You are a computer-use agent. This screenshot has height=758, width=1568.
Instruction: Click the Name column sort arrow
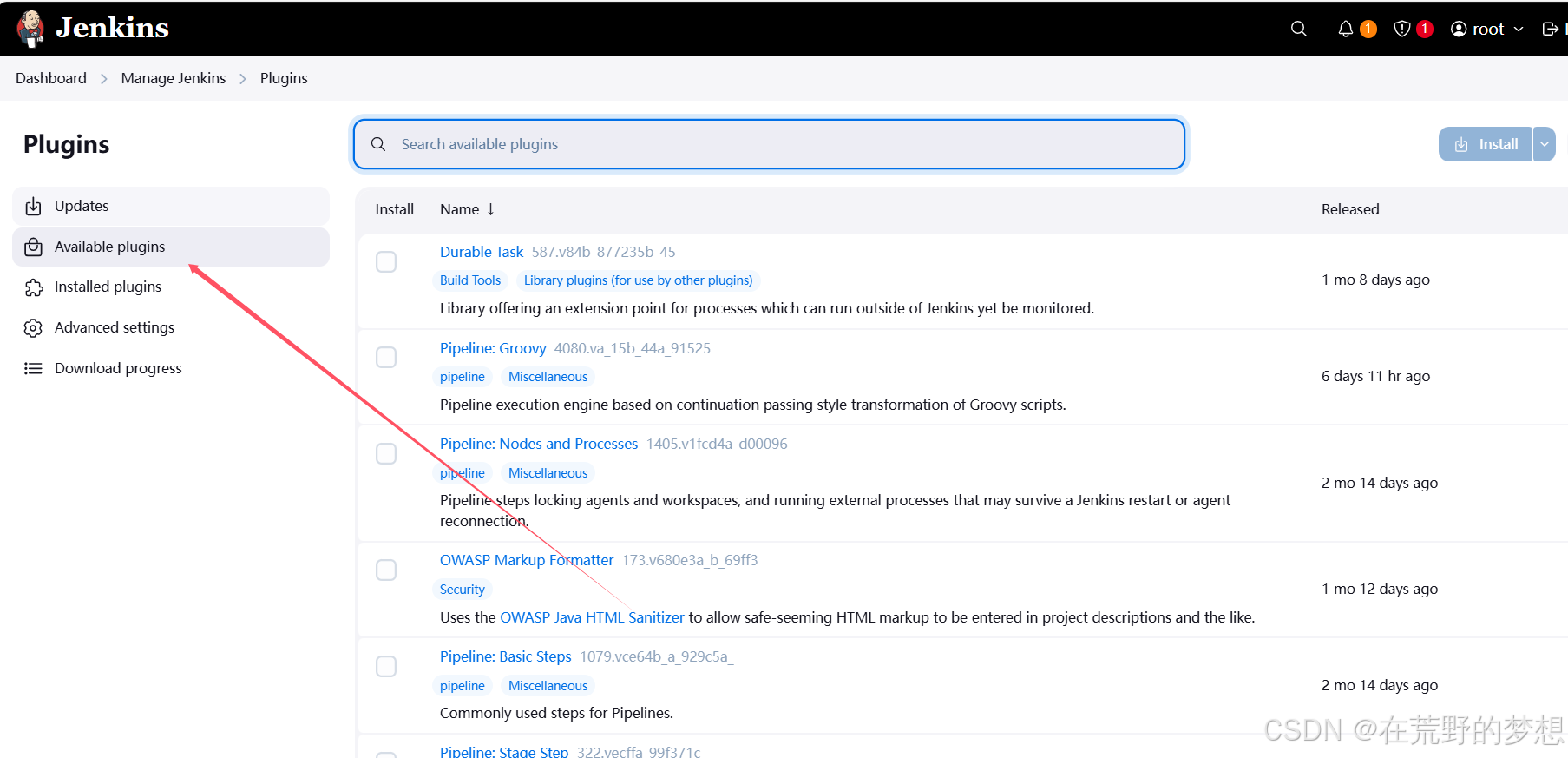490,209
